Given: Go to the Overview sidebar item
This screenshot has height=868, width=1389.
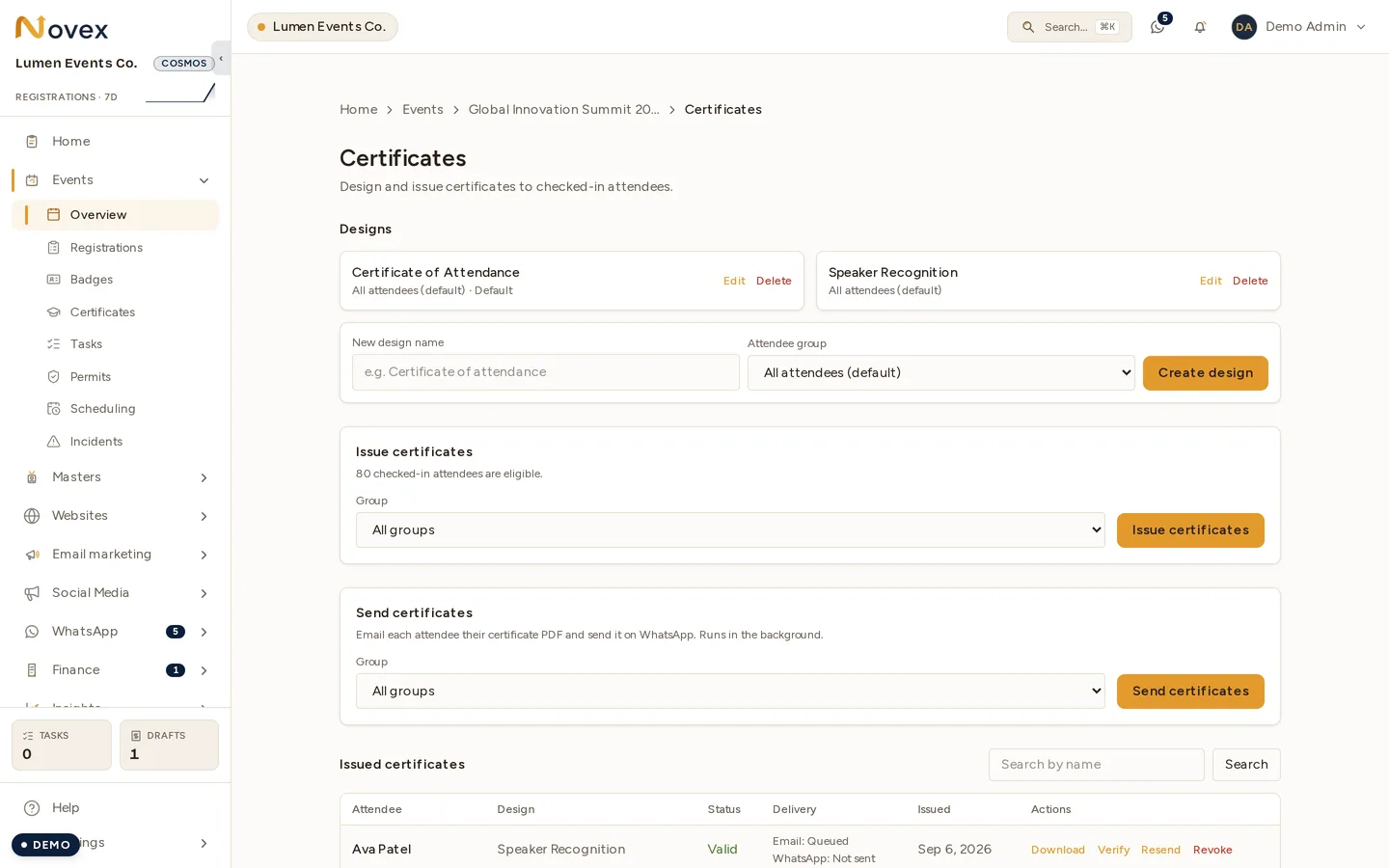Looking at the screenshot, I should pos(116,215).
